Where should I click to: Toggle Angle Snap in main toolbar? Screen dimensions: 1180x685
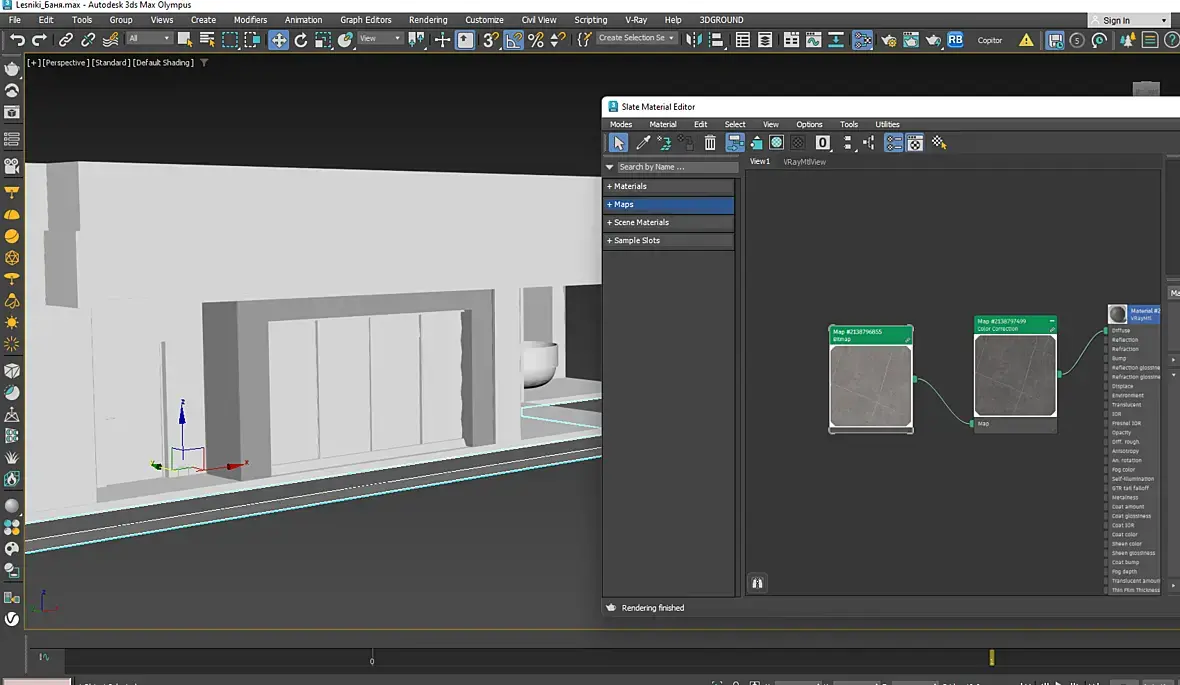[x=513, y=40]
